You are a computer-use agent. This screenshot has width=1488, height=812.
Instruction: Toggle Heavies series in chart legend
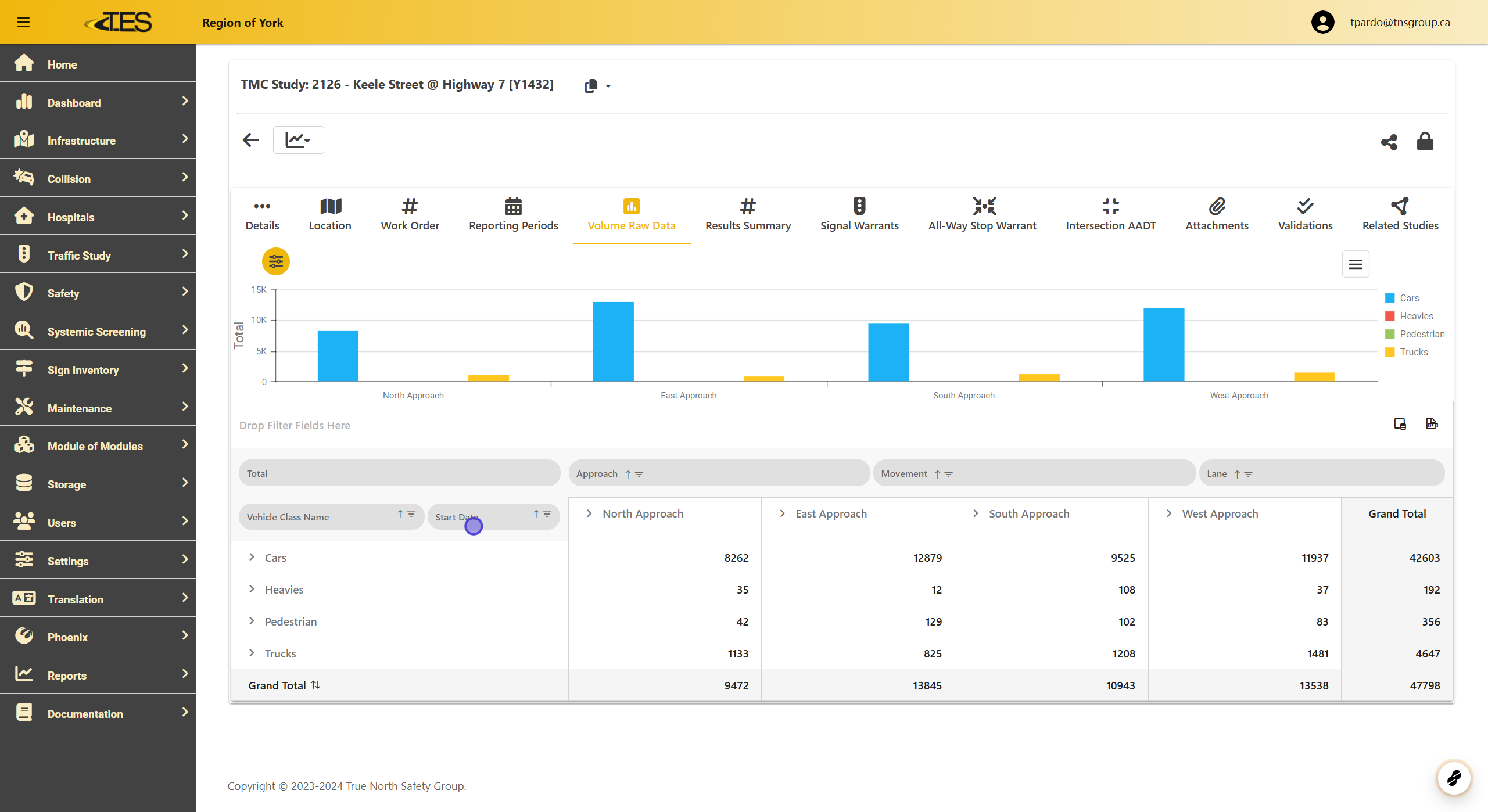1416,316
